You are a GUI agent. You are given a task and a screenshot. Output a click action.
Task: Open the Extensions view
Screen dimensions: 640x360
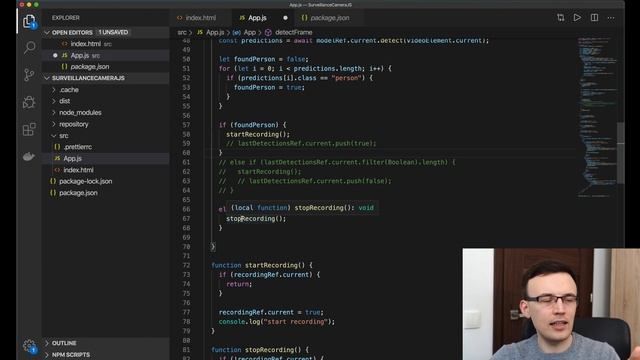point(29,129)
